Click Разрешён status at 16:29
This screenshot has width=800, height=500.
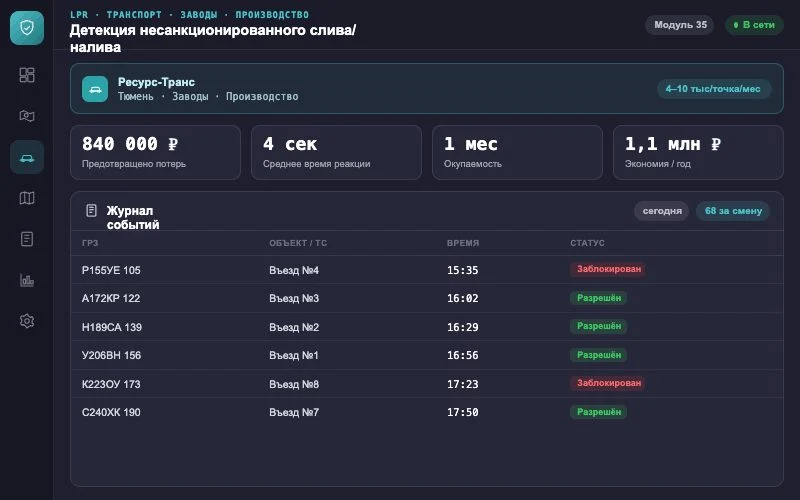coord(598,326)
